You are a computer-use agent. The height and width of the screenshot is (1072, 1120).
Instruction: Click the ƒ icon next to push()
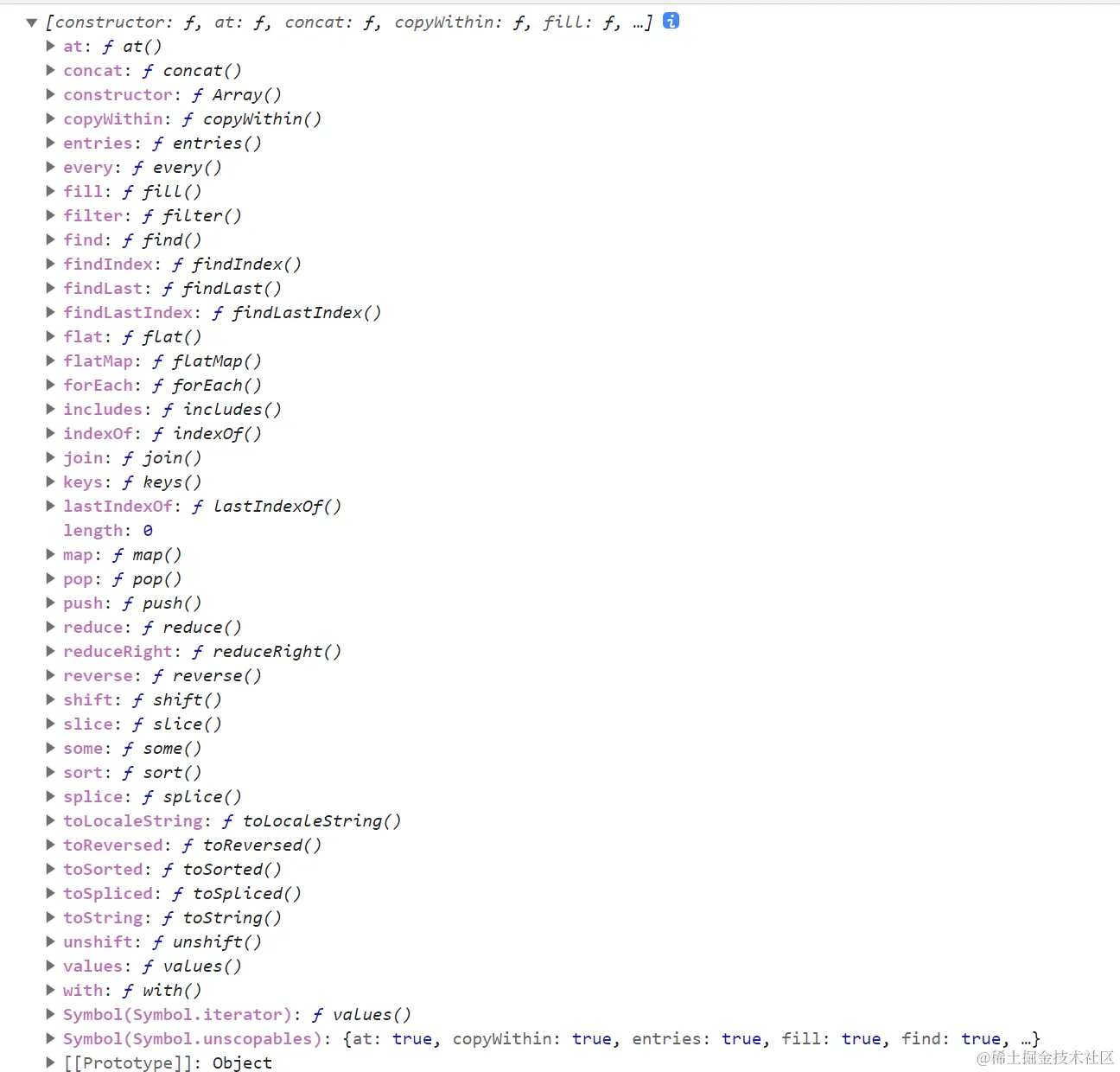tap(127, 603)
